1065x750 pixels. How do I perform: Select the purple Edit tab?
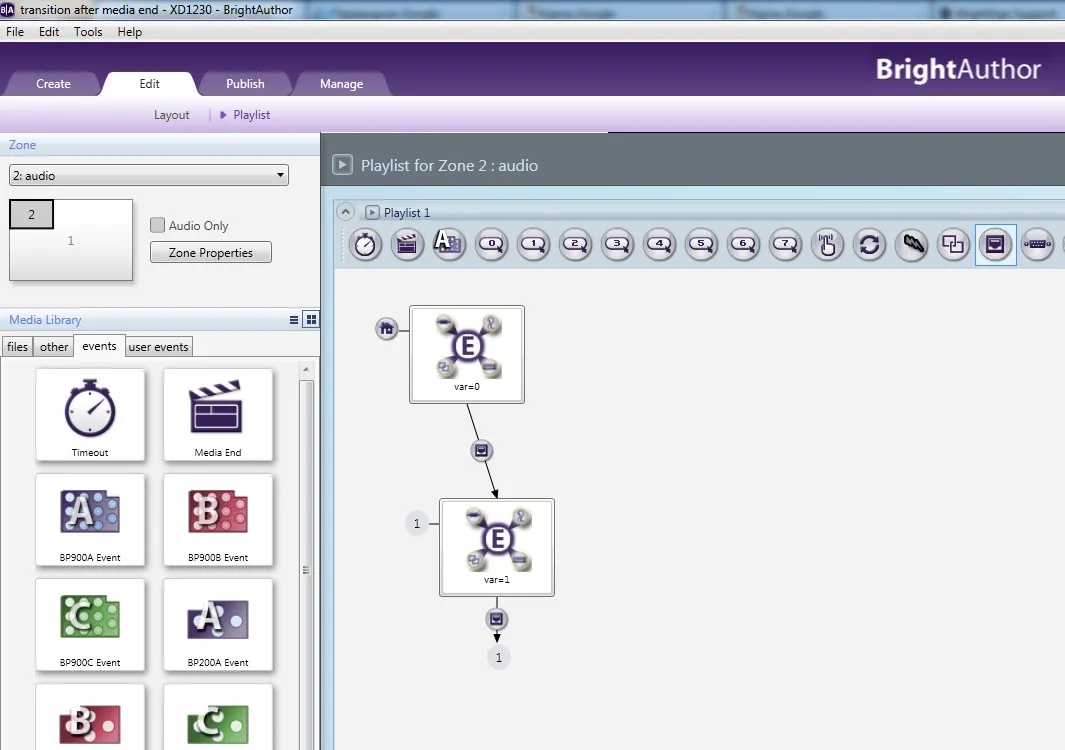click(x=149, y=84)
